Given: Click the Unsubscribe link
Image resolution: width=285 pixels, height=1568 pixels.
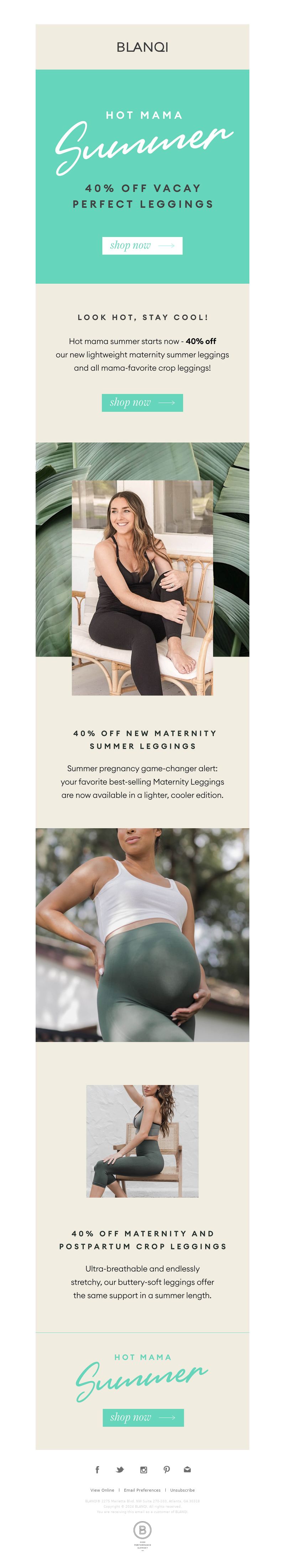Looking at the screenshot, I should [x=182, y=1490].
